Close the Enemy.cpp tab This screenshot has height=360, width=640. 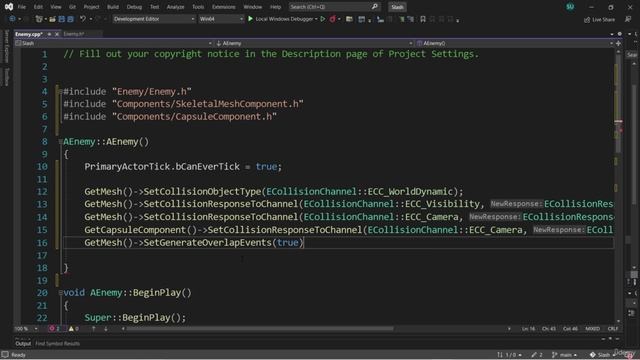57,34
